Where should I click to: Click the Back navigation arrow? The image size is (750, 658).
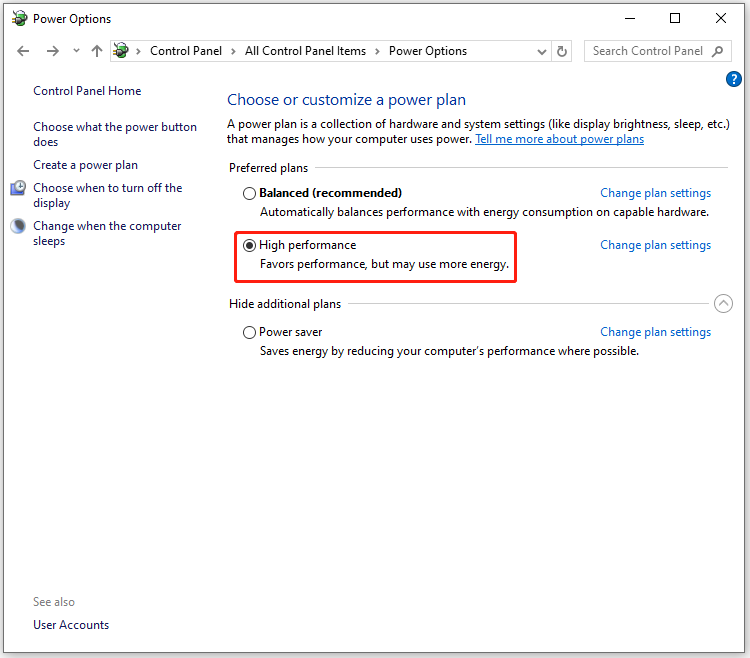24,51
